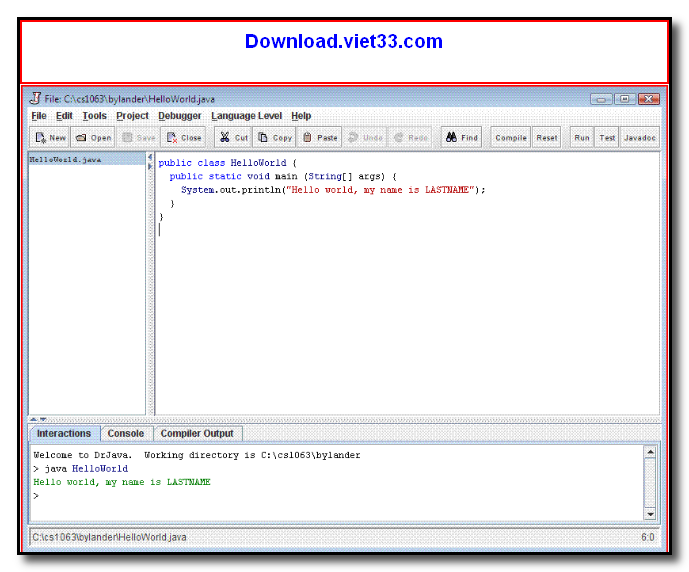Click the Redo toolbar button
This screenshot has width=689, height=572.
pos(410,138)
